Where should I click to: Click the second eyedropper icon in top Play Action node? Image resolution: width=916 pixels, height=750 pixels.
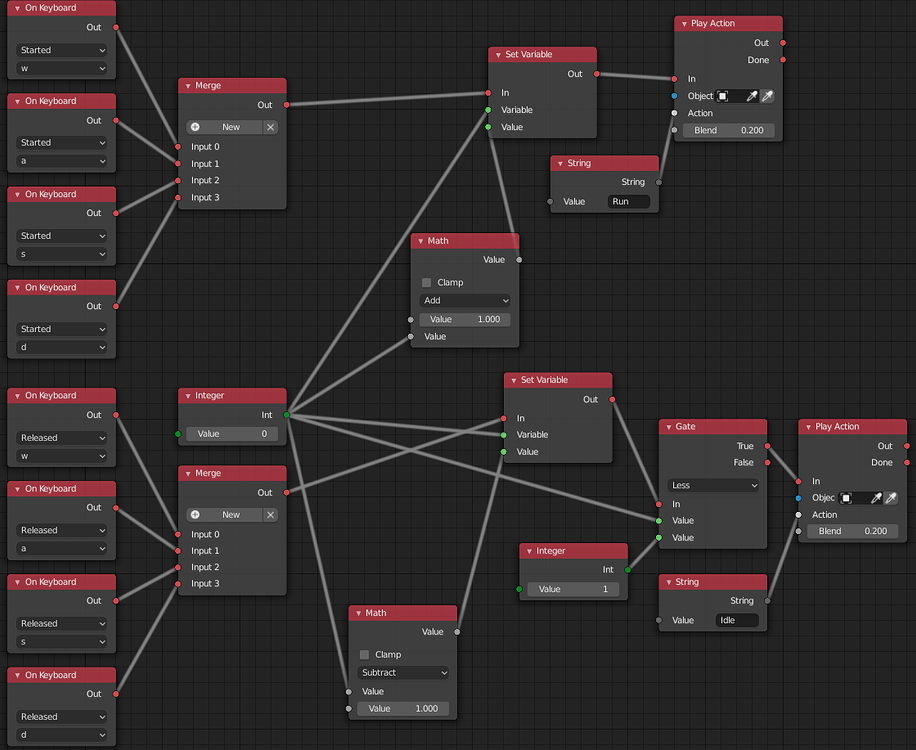click(x=767, y=96)
